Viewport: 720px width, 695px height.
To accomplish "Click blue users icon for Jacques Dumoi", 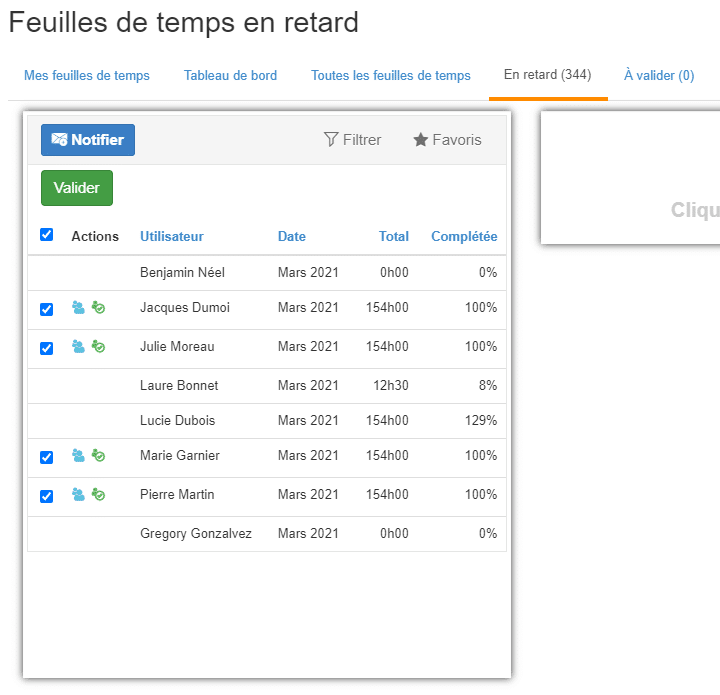I will pos(78,308).
